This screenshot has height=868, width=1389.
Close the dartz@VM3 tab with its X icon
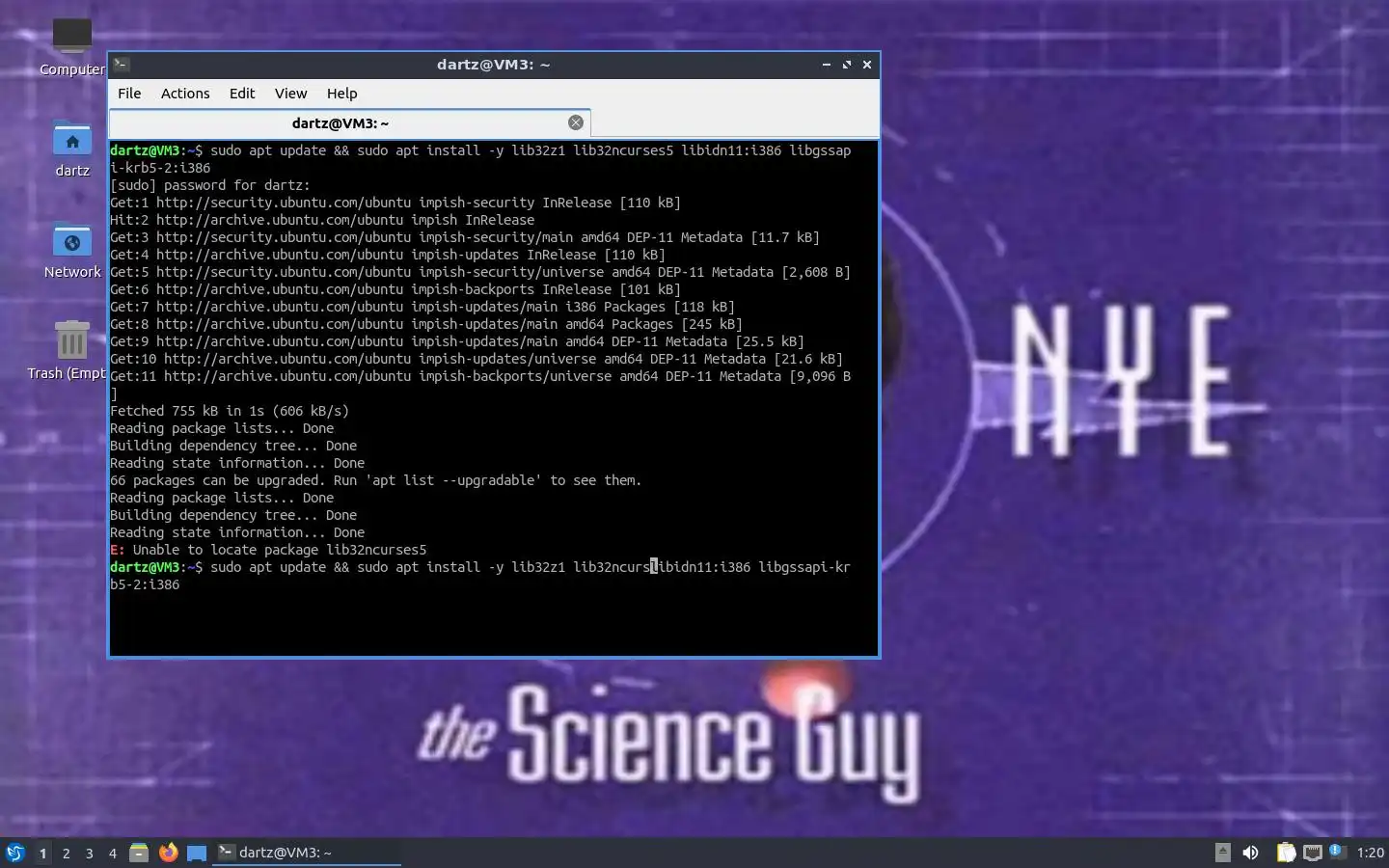click(576, 122)
